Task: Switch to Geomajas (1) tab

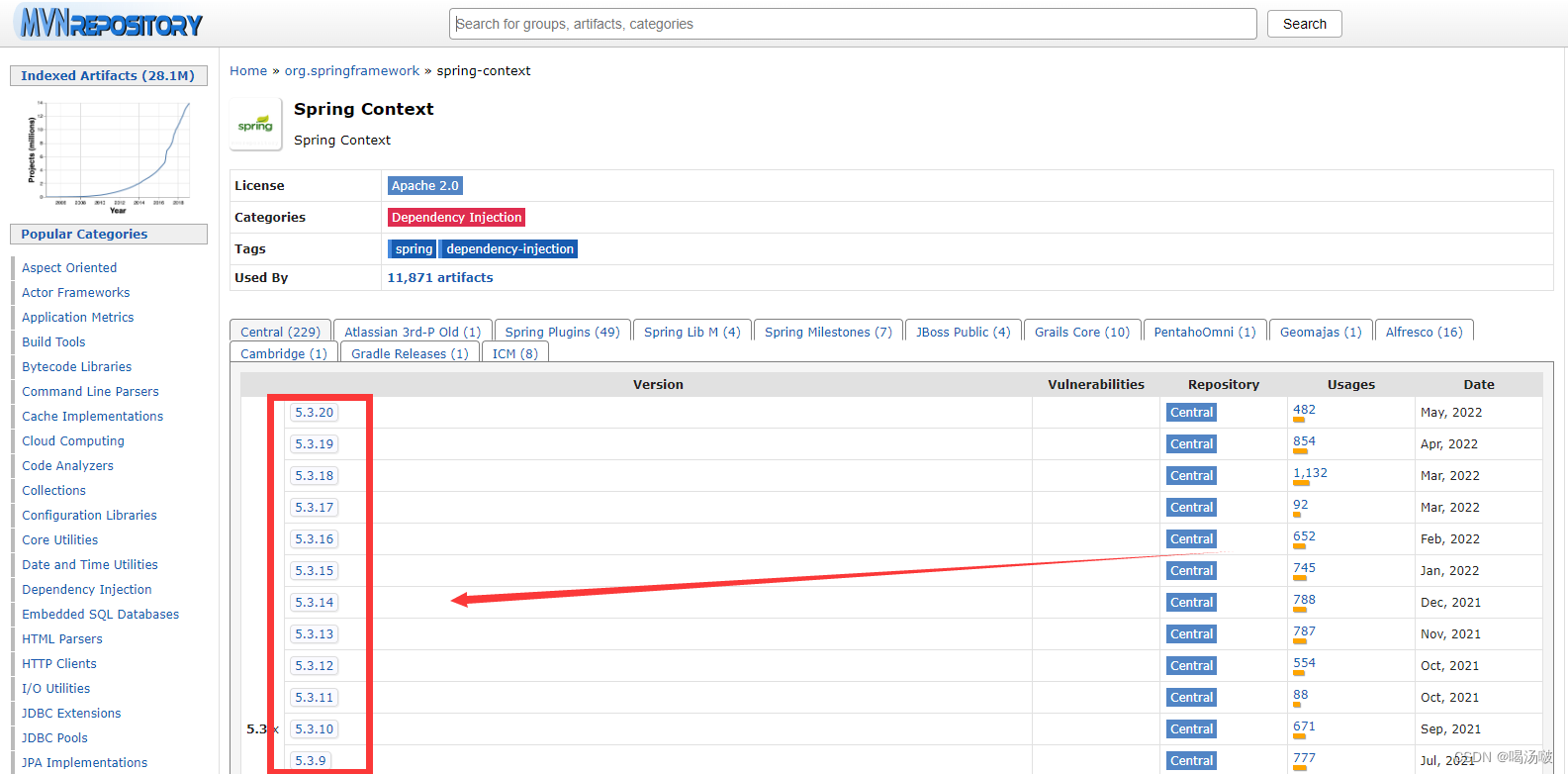Action: tap(1321, 332)
